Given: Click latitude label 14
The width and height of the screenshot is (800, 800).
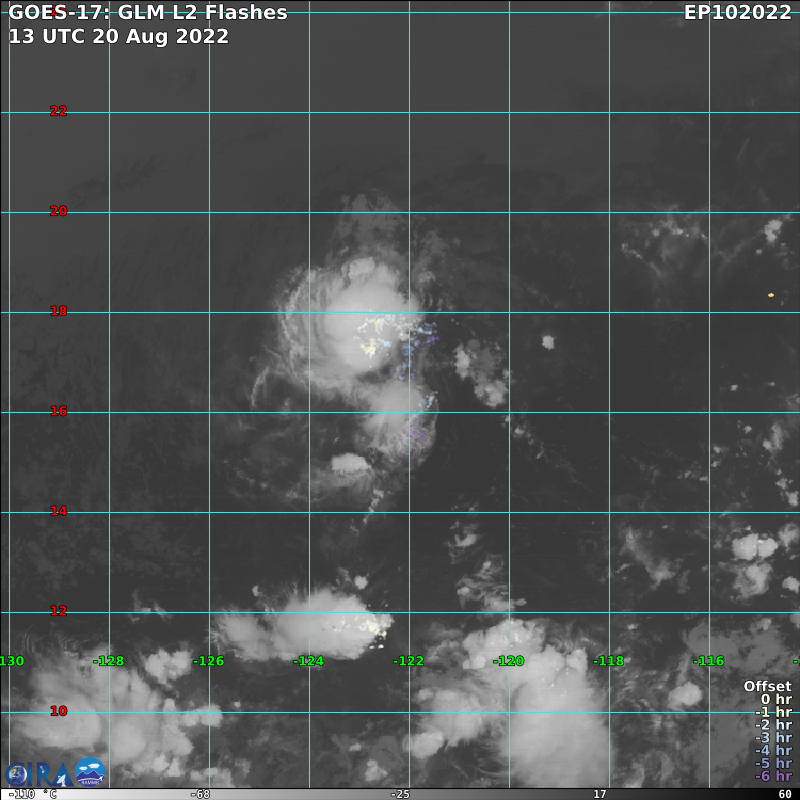Looking at the screenshot, I should tap(59, 511).
